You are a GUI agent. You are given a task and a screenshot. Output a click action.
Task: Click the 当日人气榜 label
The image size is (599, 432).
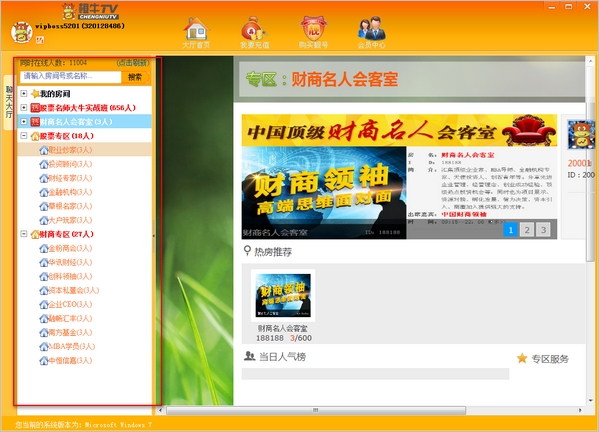coord(282,357)
